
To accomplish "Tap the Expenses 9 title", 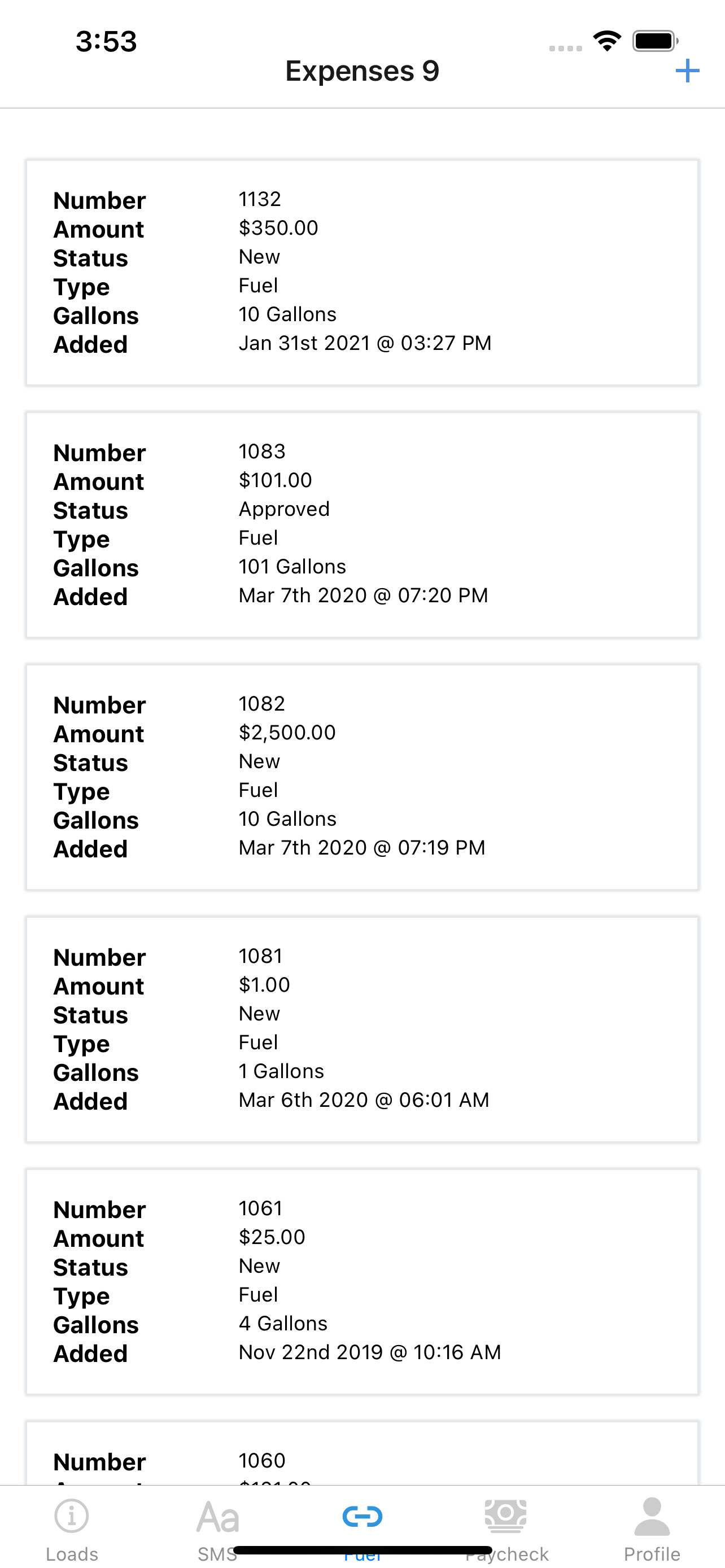I will tap(362, 71).
